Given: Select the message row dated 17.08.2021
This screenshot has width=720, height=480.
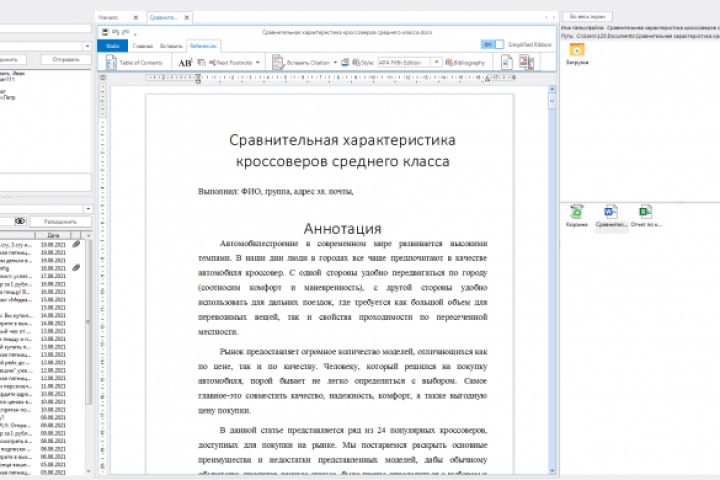Looking at the screenshot, I should click(x=41, y=276).
